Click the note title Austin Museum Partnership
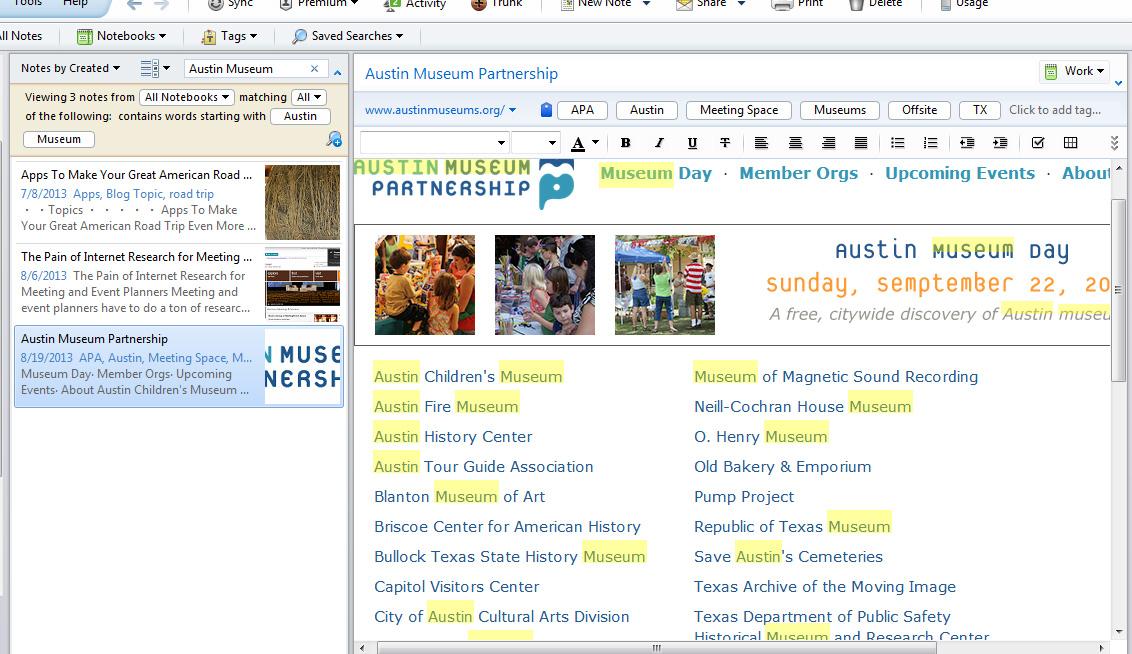 461,74
